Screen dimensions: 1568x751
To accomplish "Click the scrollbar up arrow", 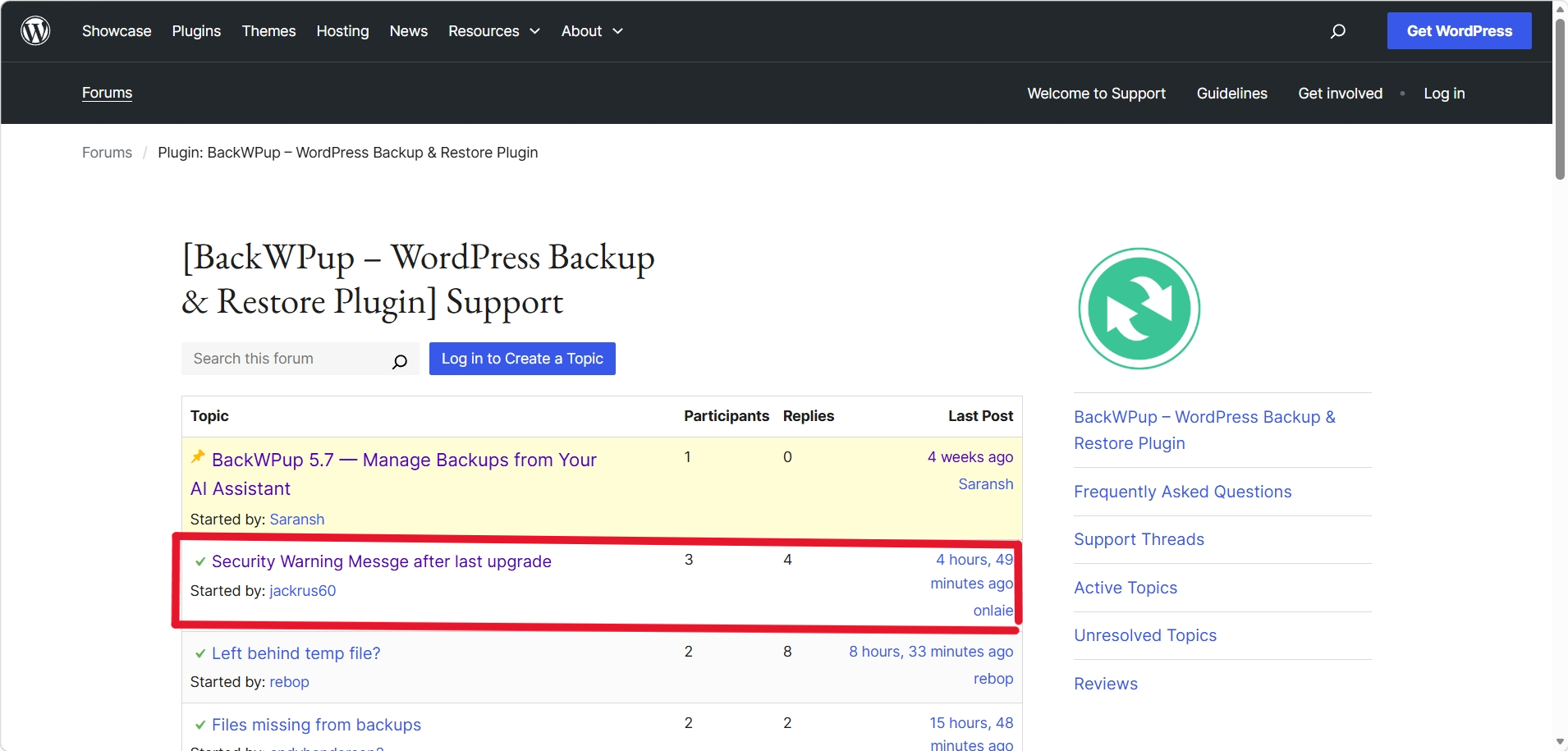I will click(1560, 9).
